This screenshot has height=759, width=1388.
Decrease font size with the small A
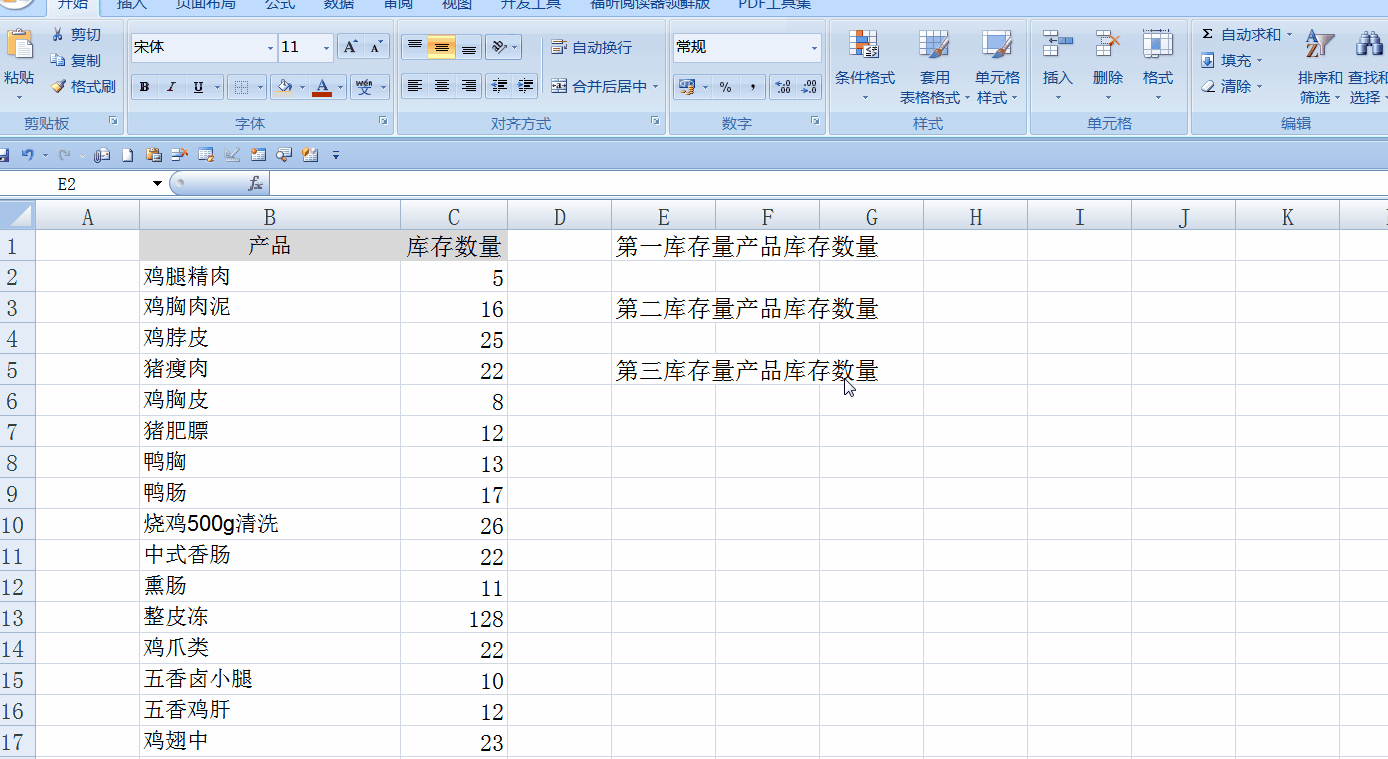[x=376, y=47]
